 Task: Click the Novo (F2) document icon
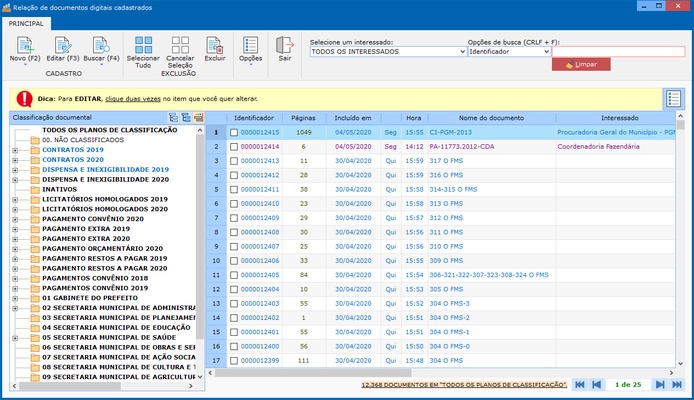[25, 45]
